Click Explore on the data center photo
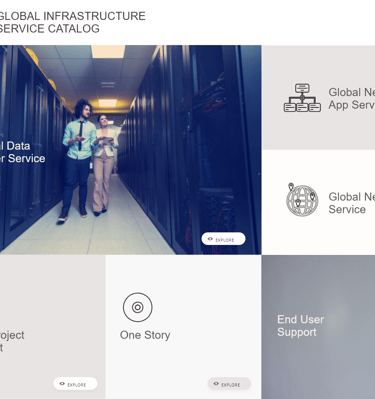Viewport: 375px width, 399px height. pos(223,239)
